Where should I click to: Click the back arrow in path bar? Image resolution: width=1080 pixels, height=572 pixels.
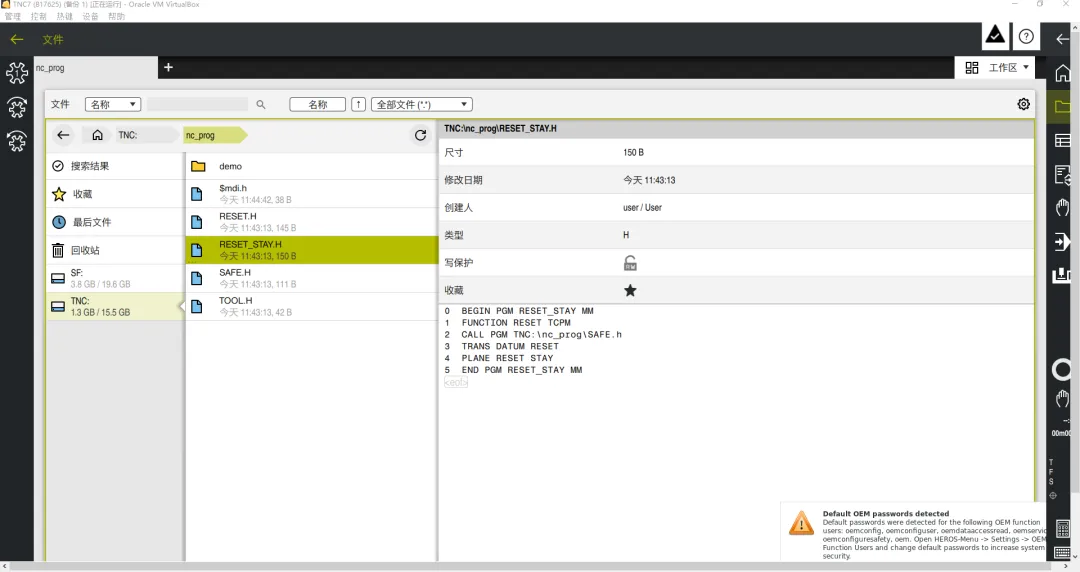coord(63,135)
